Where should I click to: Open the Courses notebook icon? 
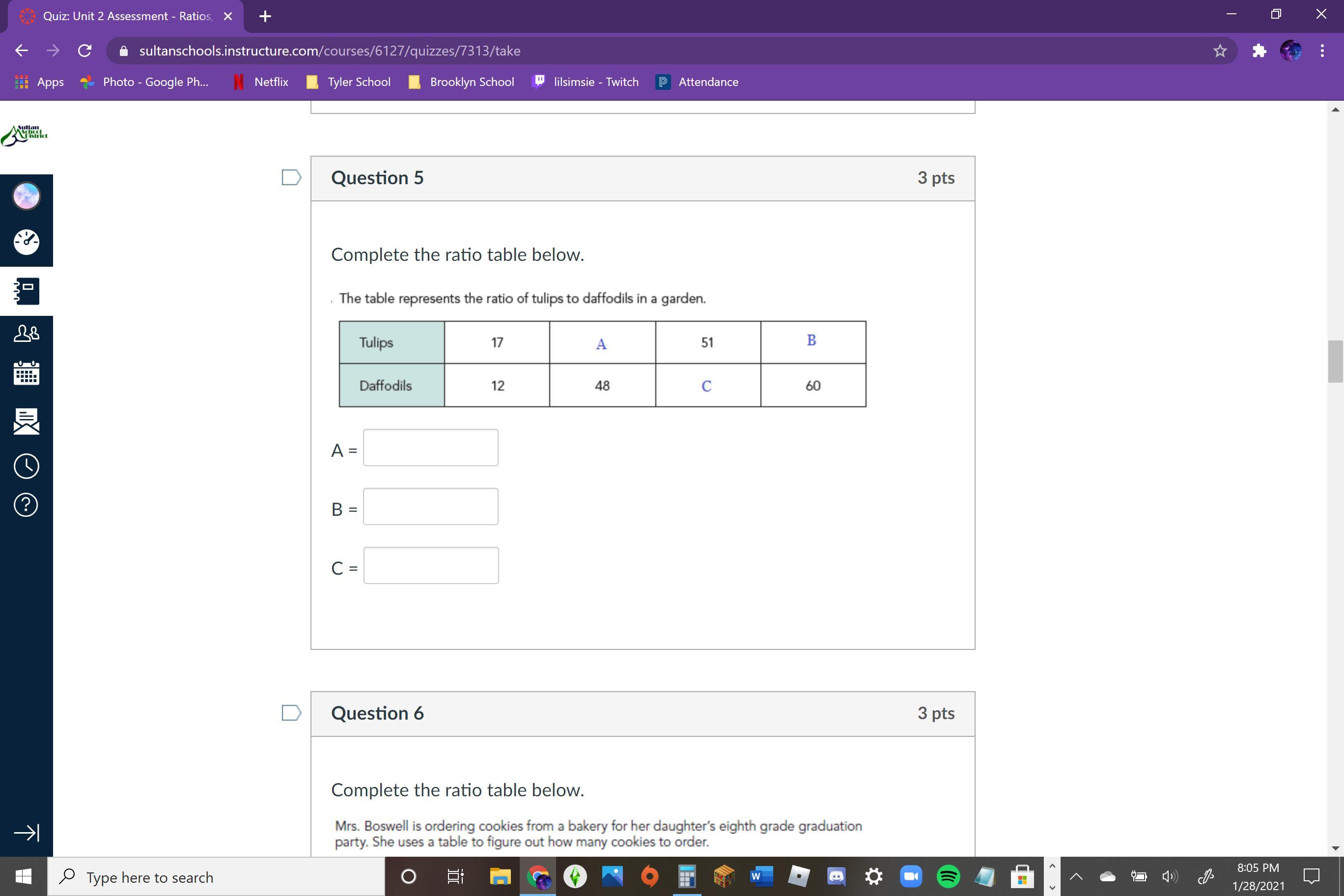click(x=27, y=291)
